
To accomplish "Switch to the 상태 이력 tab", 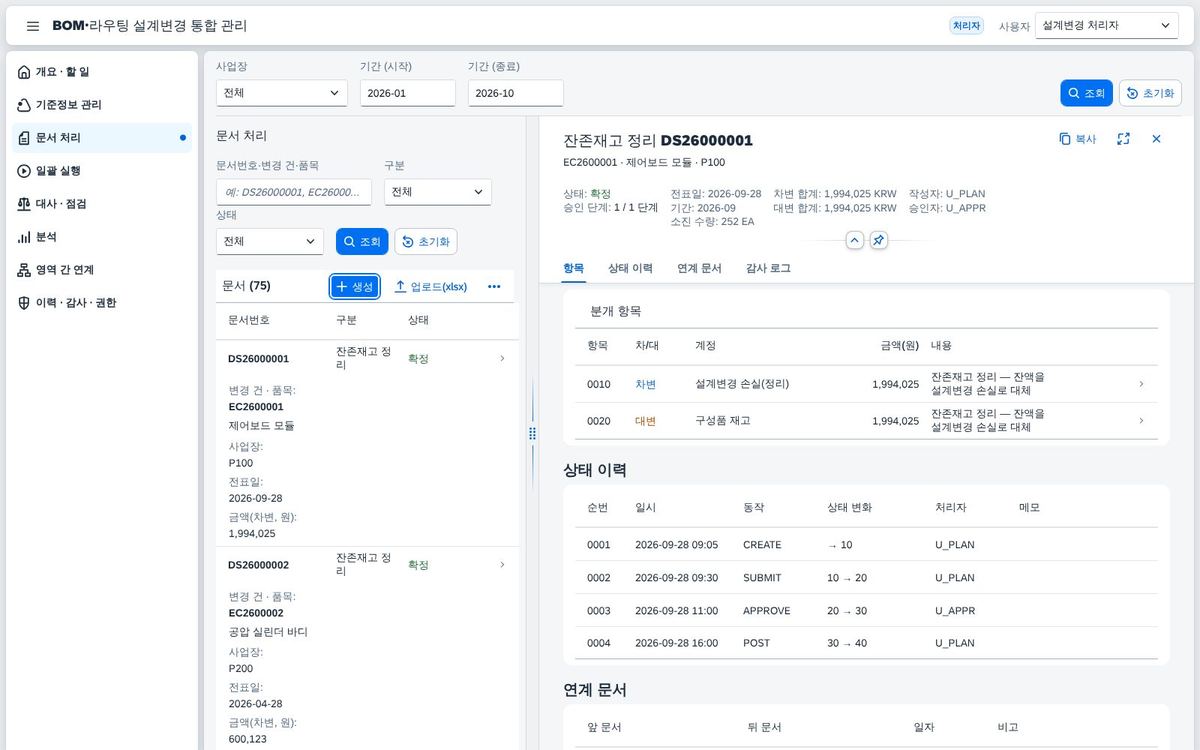I will coord(630,268).
